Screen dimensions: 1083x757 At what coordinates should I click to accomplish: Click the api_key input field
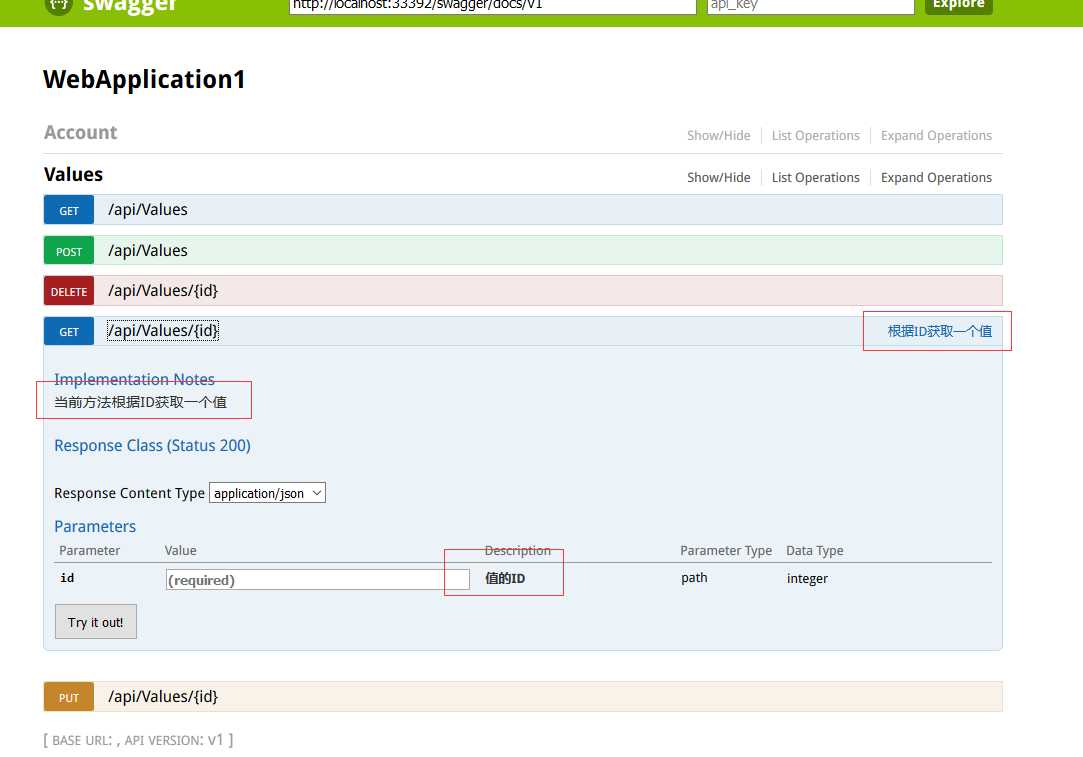click(810, 6)
